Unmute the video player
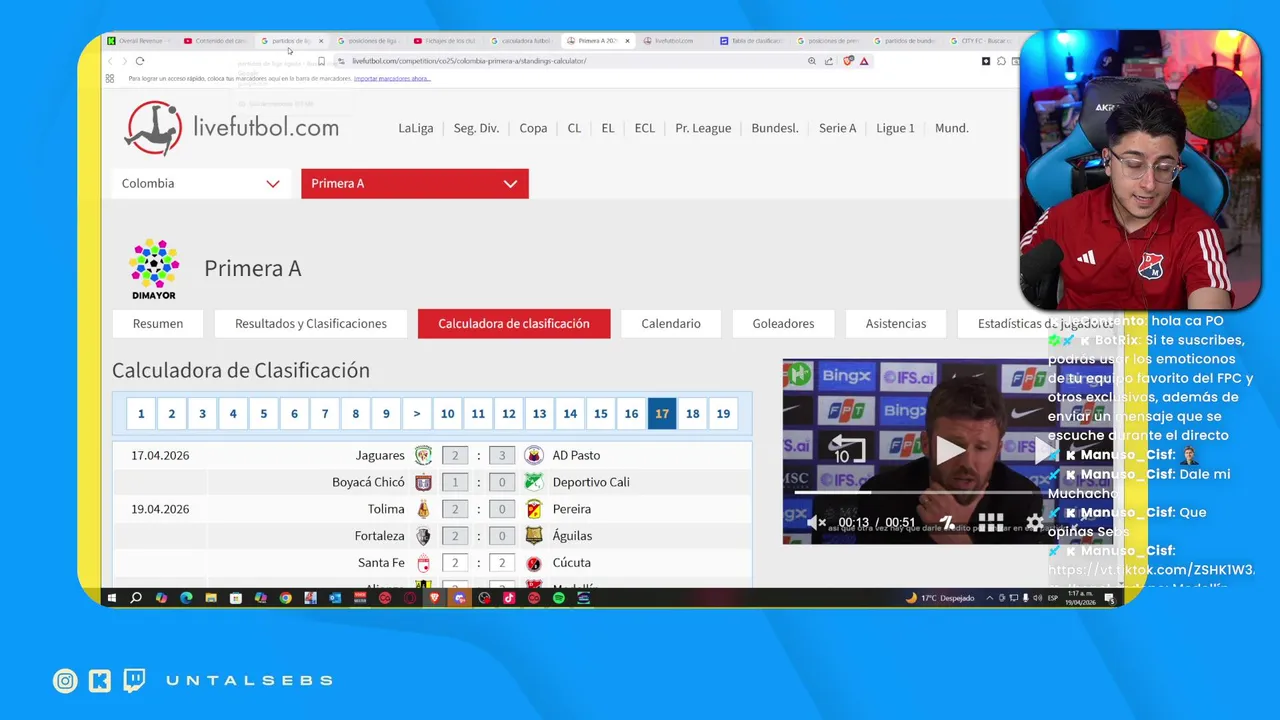Image resolution: width=1280 pixels, height=720 pixels. 816,522
